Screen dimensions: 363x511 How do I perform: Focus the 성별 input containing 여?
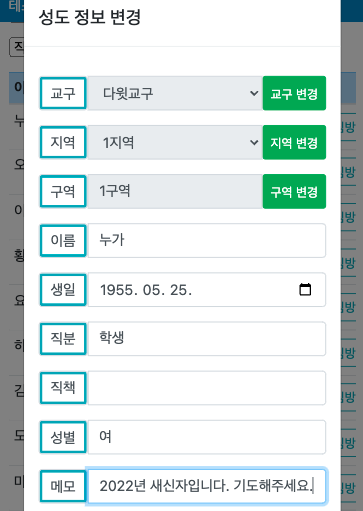coord(206,437)
